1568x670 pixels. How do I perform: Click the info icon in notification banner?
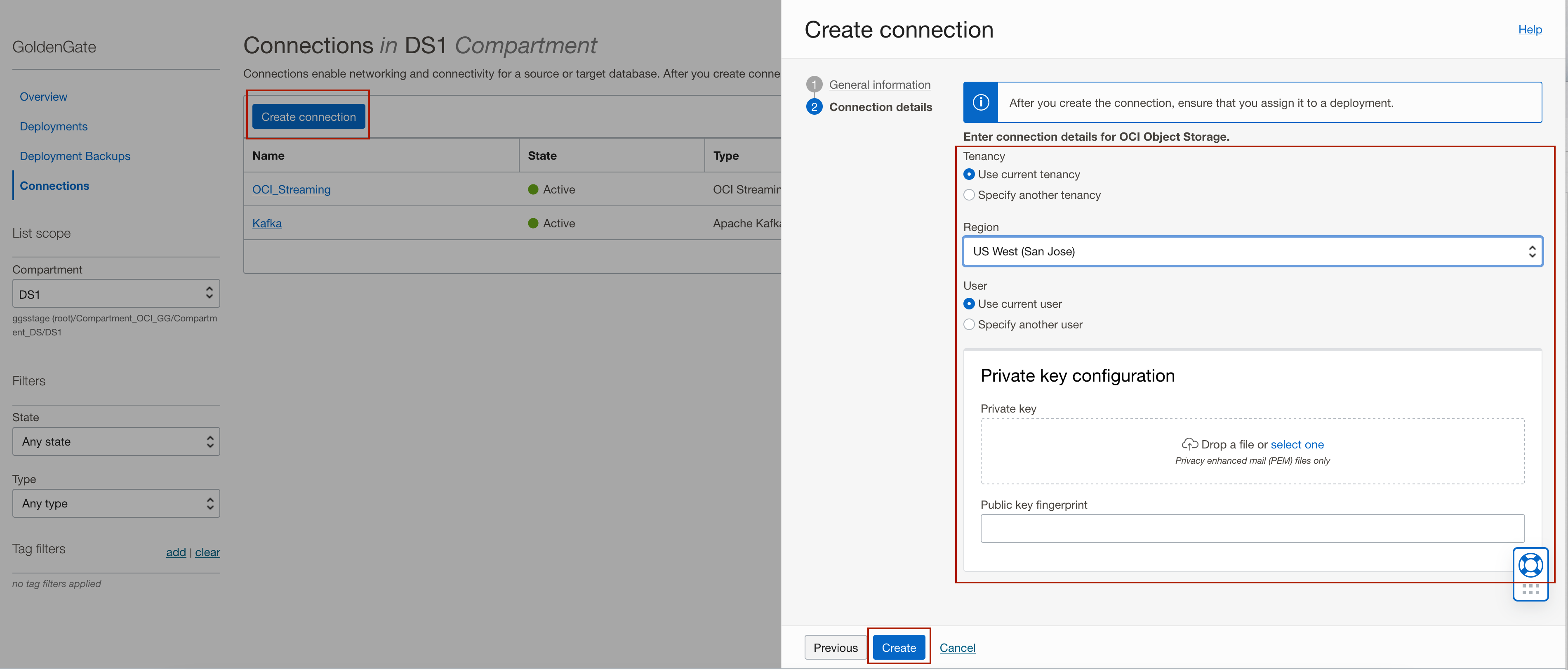tap(981, 102)
